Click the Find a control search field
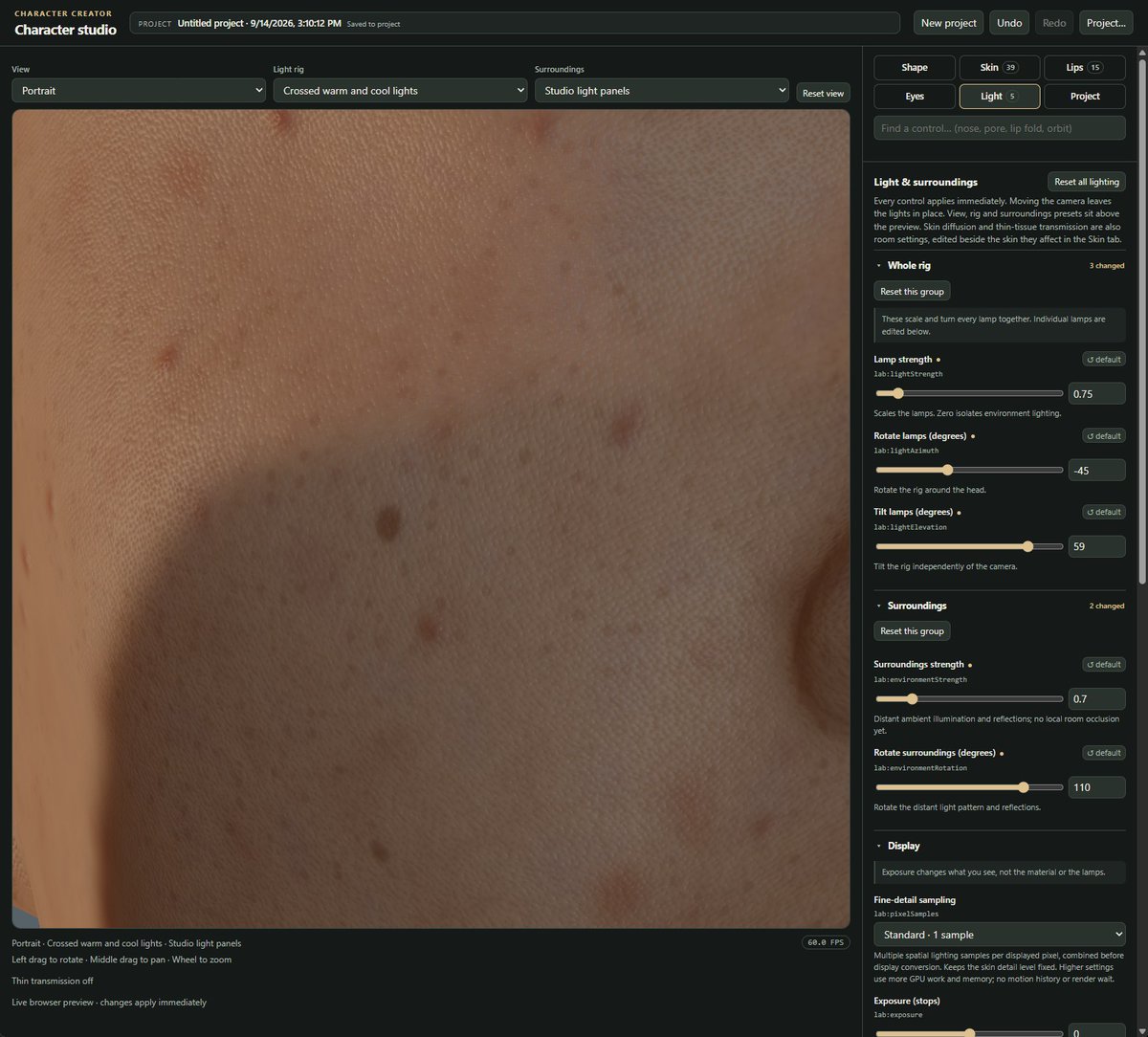Viewport: 1148px width, 1037px height. [x=1000, y=128]
